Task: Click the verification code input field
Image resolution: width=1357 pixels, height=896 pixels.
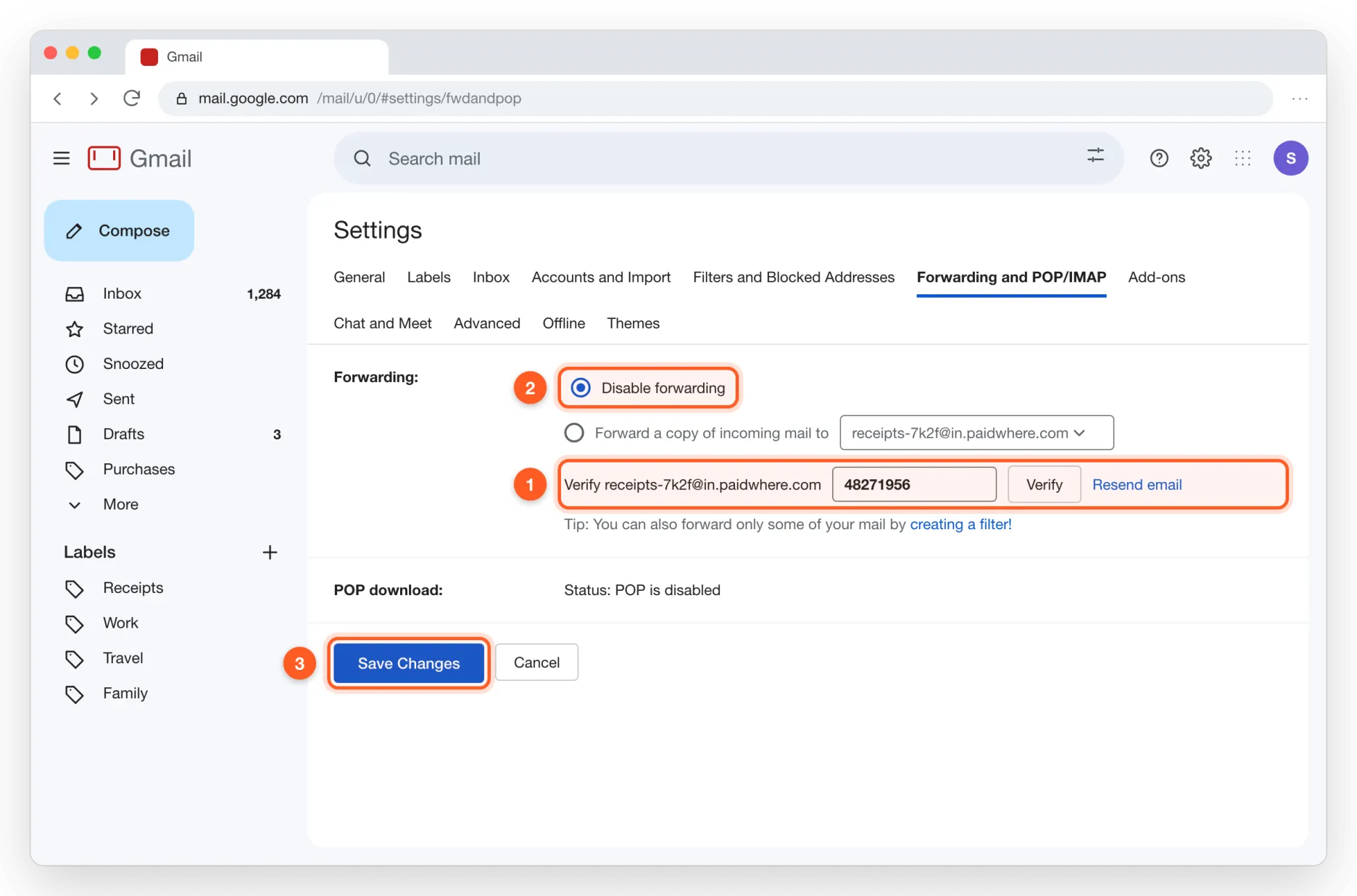Action: [914, 484]
